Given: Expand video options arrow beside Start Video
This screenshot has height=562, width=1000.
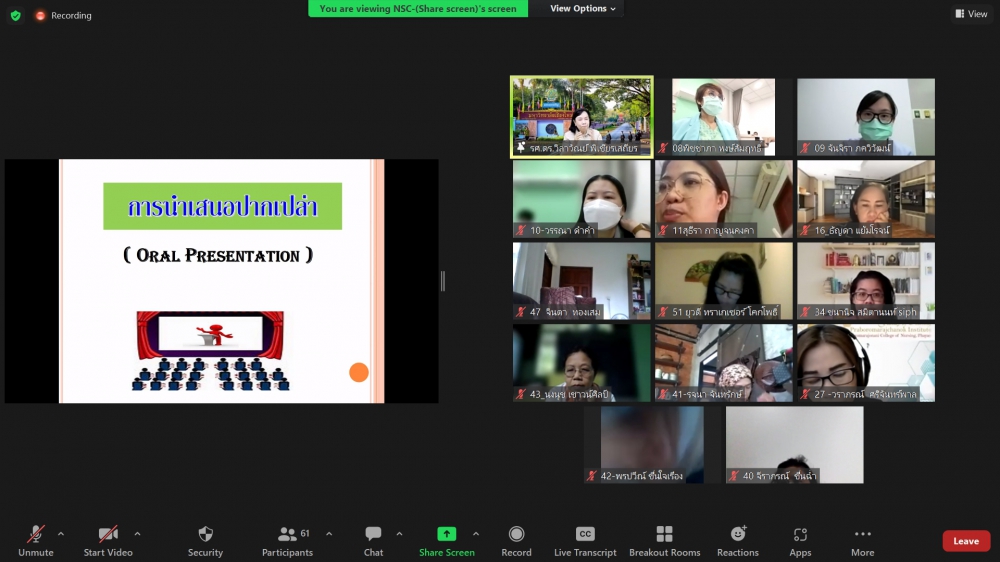Looking at the screenshot, I should (137, 533).
